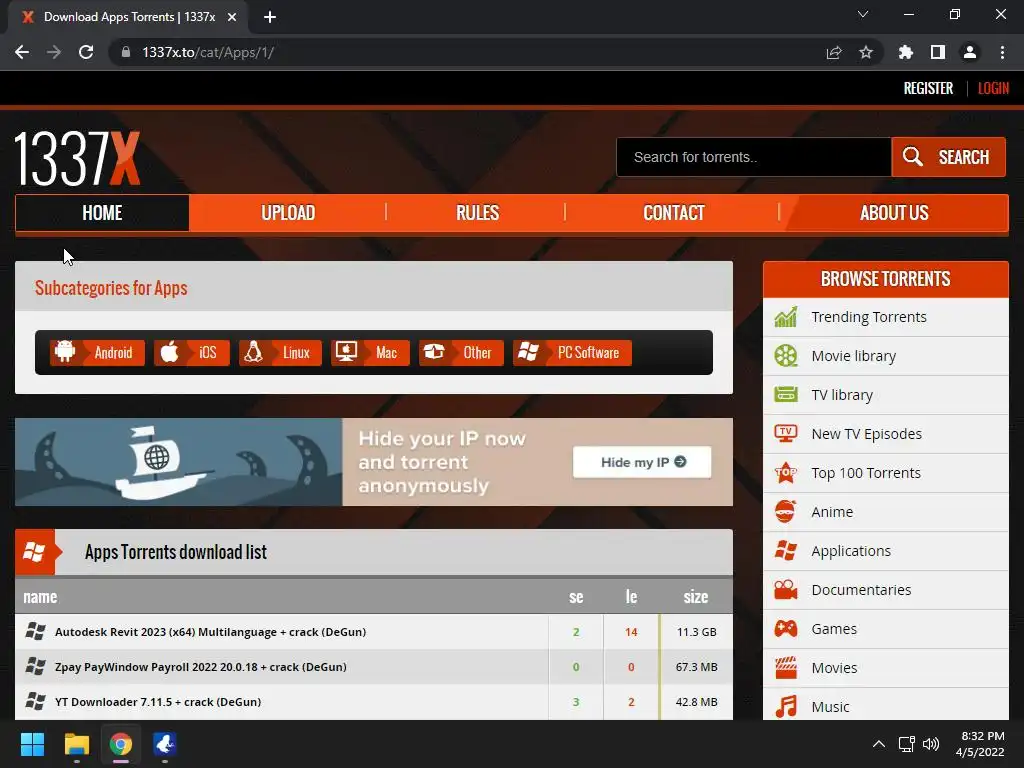Click the Chrome taskbar icon
This screenshot has height=768, width=1024.
click(x=121, y=744)
